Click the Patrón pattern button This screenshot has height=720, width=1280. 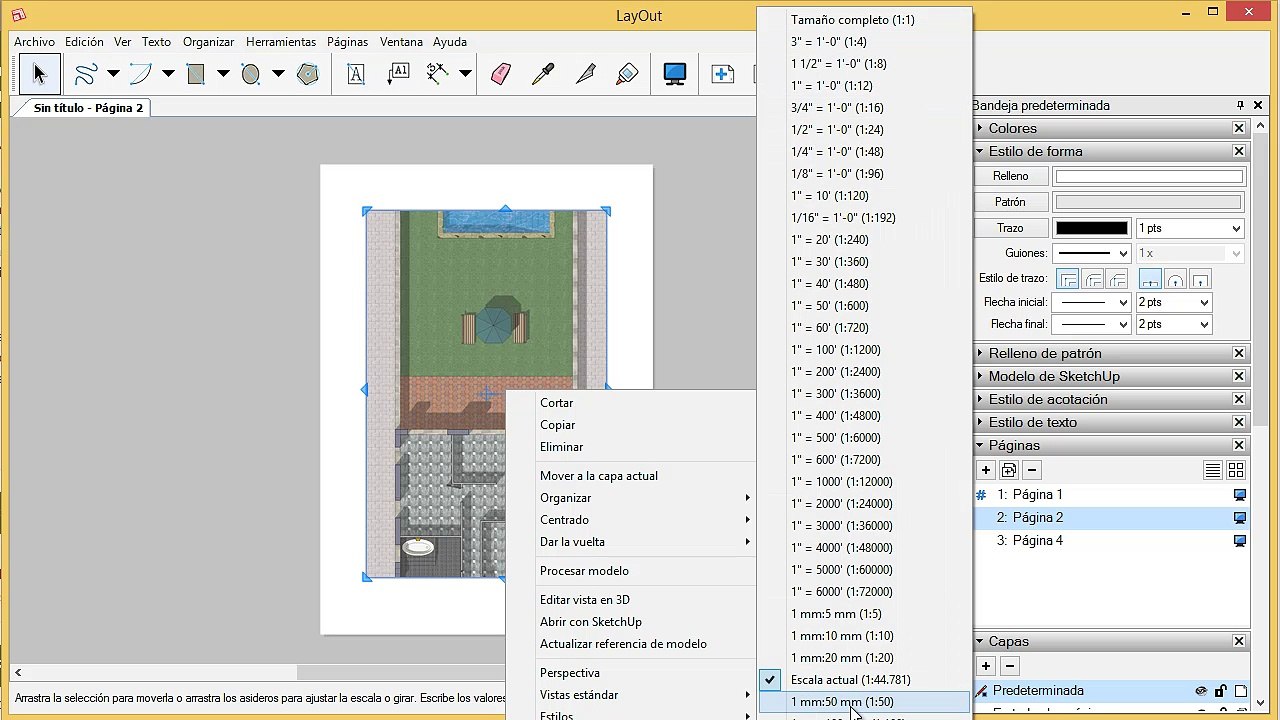1011,202
